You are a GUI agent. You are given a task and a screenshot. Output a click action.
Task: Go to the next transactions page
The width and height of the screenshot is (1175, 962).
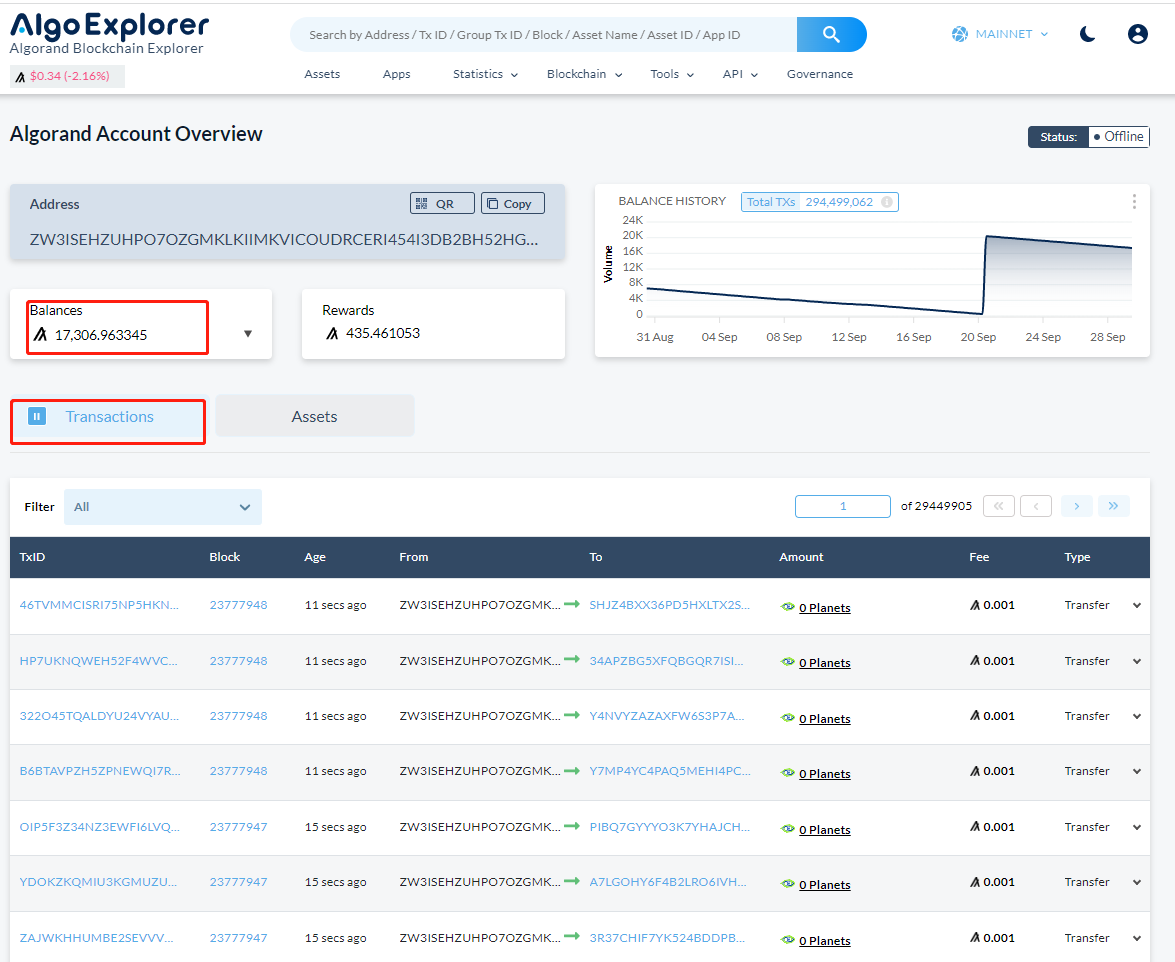coord(1076,506)
